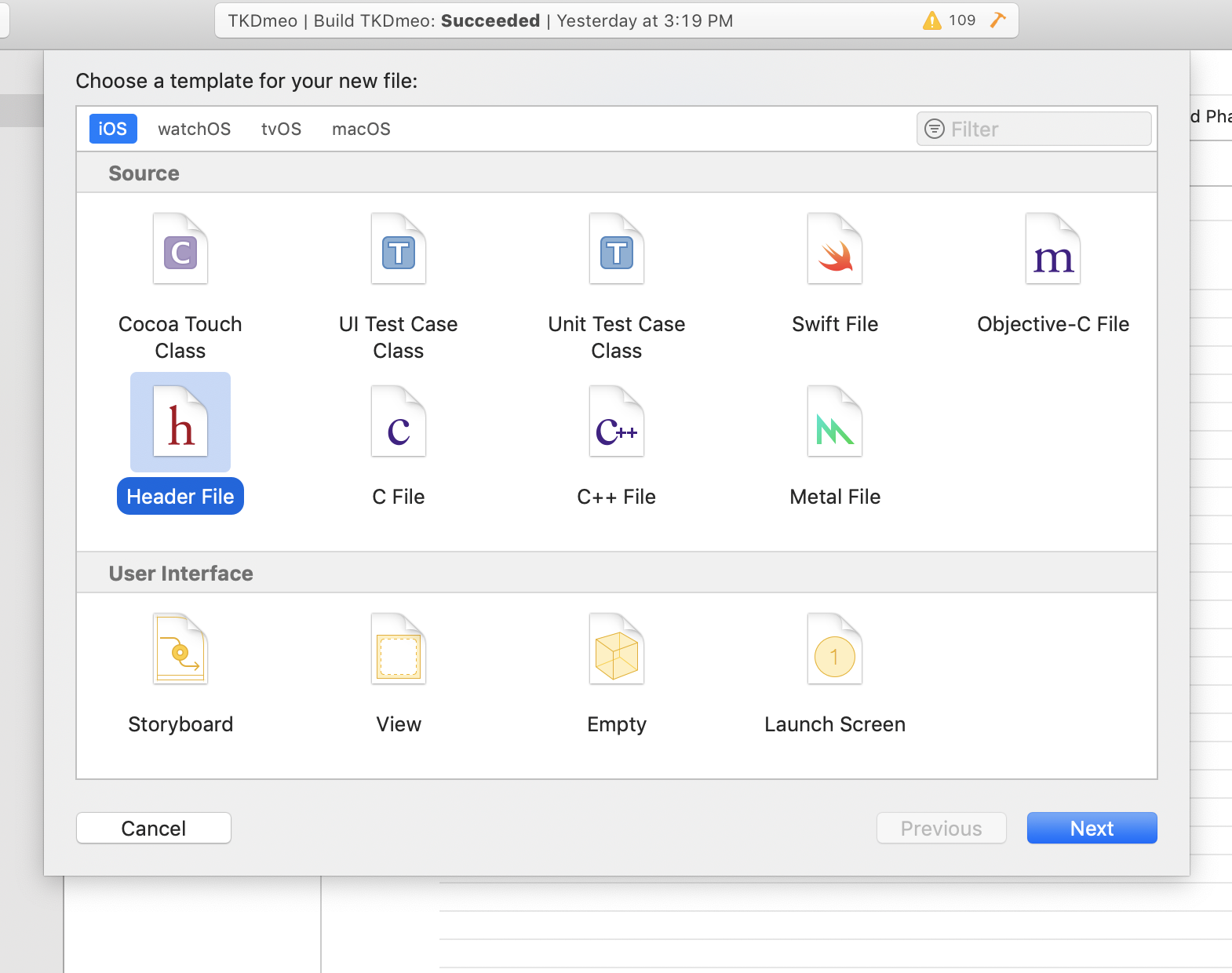Click the Next button
Image resolution: width=1232 pixels, height=973 pixels.
pos(1092,828)
